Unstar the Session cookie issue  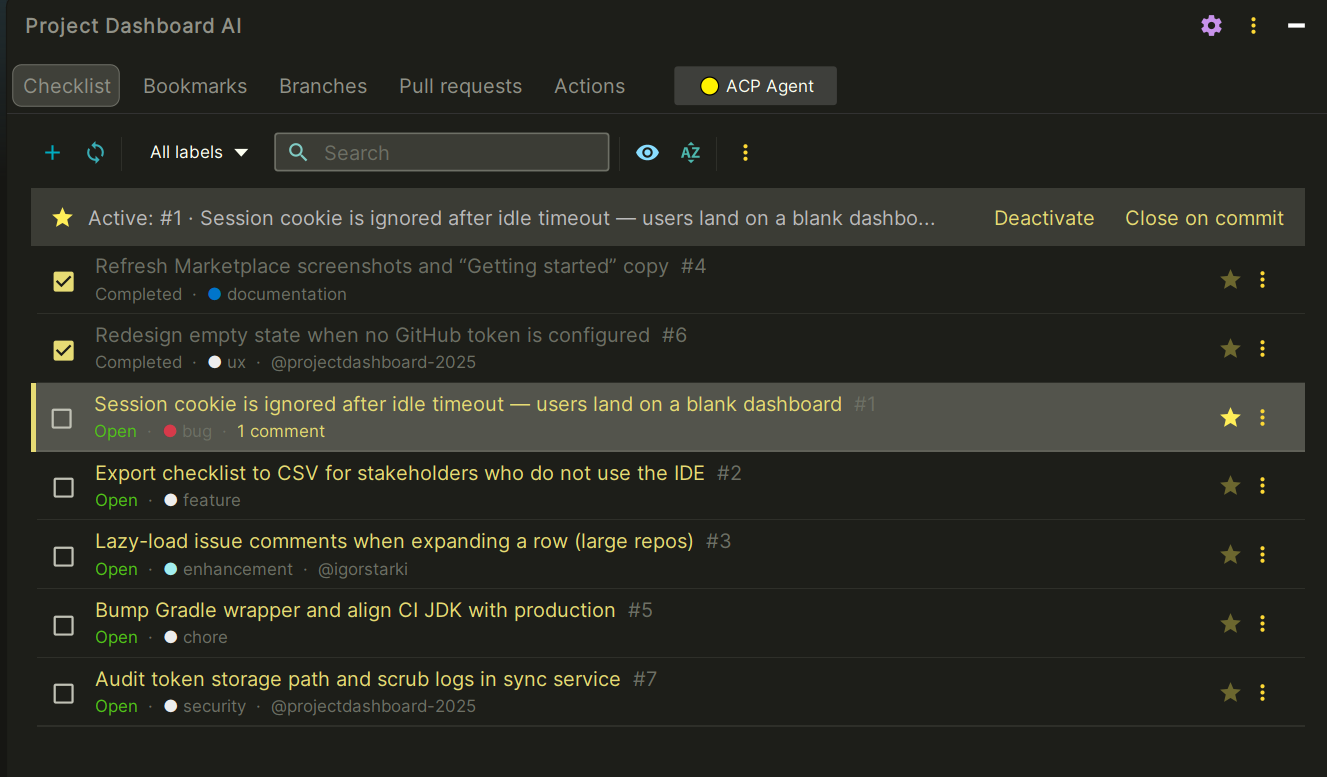pos(1230,418)
